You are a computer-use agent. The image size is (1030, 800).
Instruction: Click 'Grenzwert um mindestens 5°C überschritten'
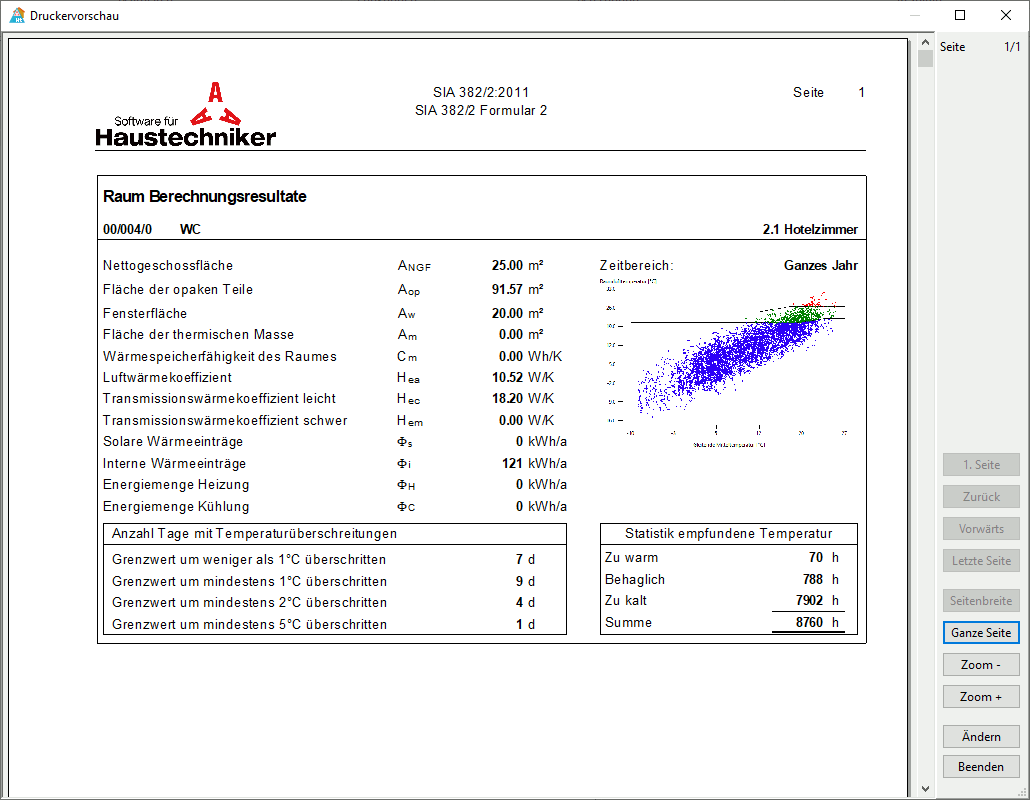tap(250, 625)
